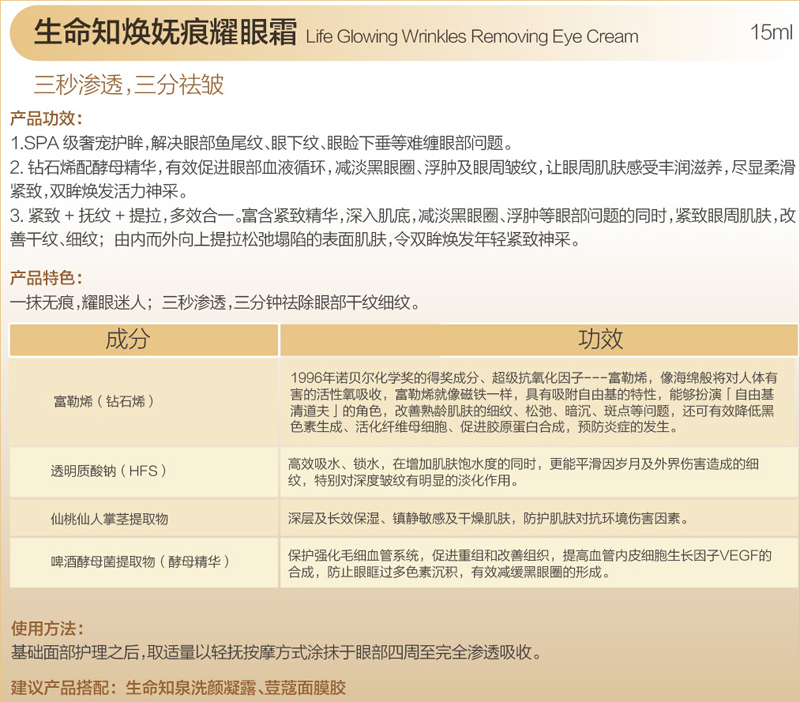Click the 建议产品搭配 recommendation line
The height and width of the screenshot is (702, 800).
point(177,688)
